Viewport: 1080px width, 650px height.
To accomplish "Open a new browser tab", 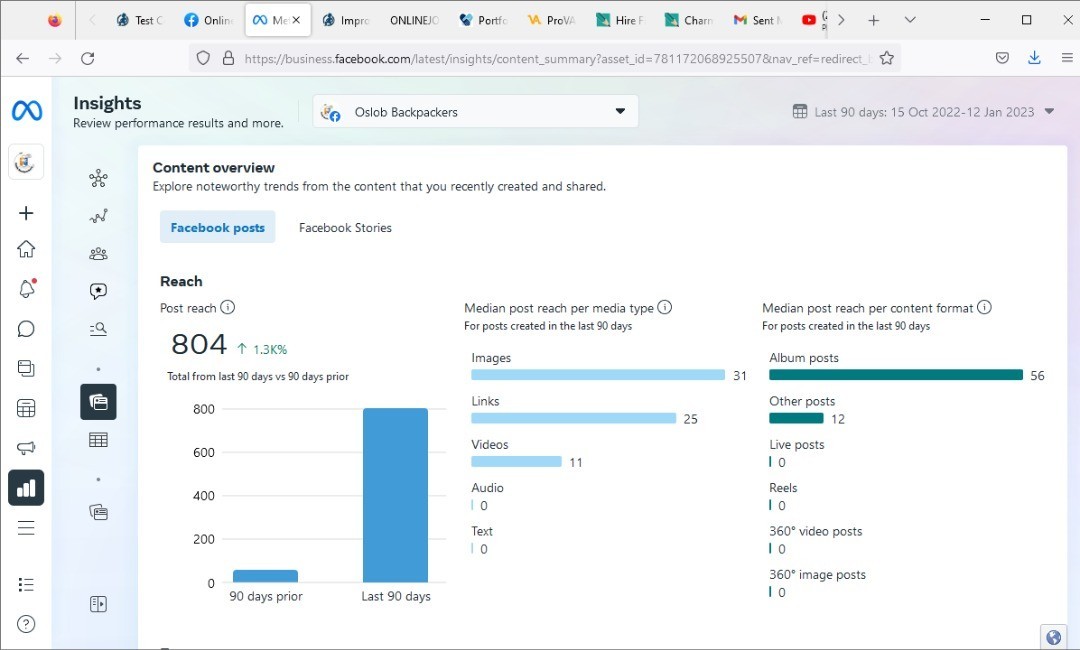I will pos(873,20).
